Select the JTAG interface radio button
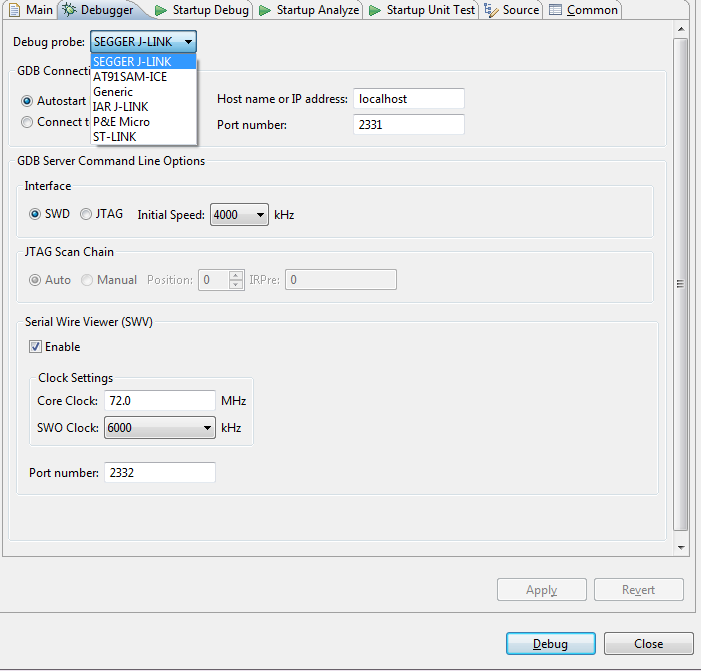 pyautogui.click(x=86, y=214)
